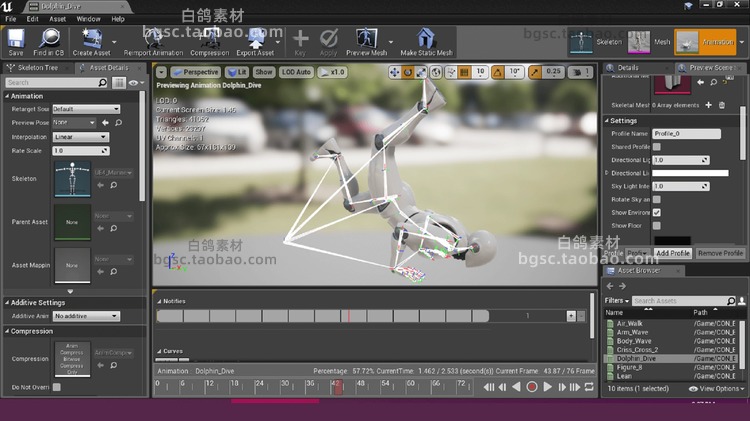Screen dimensions: 750x421
Task: Open the File menu
Action: (x=11, y=19)
